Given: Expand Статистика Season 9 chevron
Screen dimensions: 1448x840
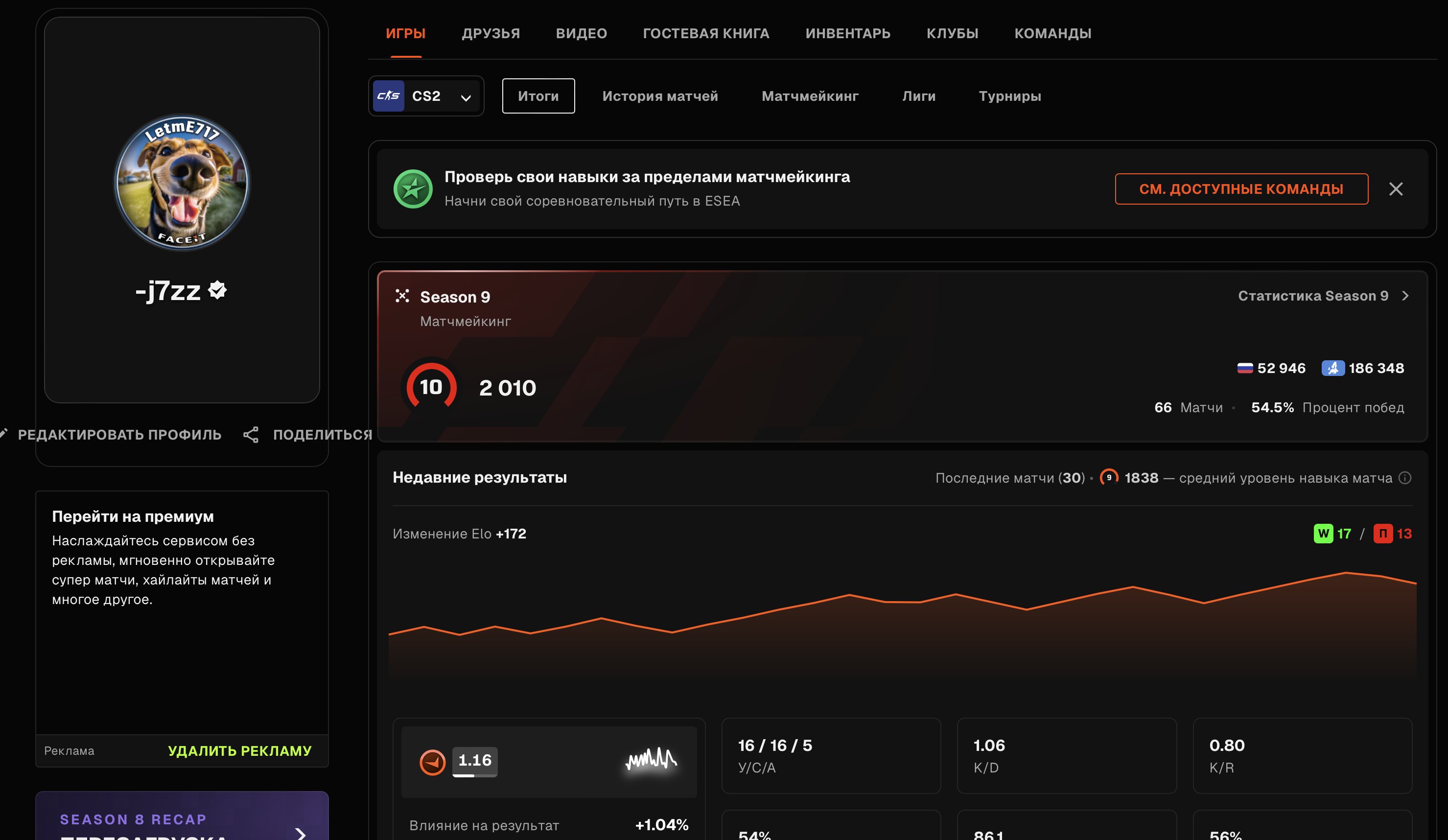Looking at the screenshot, I should [x=1405, y=296].
